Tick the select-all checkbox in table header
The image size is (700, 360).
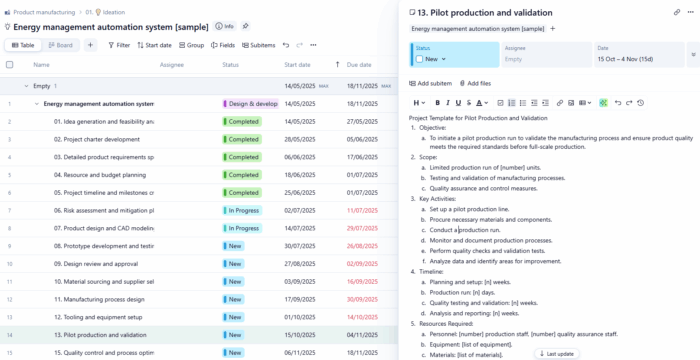tap(9, 65)
